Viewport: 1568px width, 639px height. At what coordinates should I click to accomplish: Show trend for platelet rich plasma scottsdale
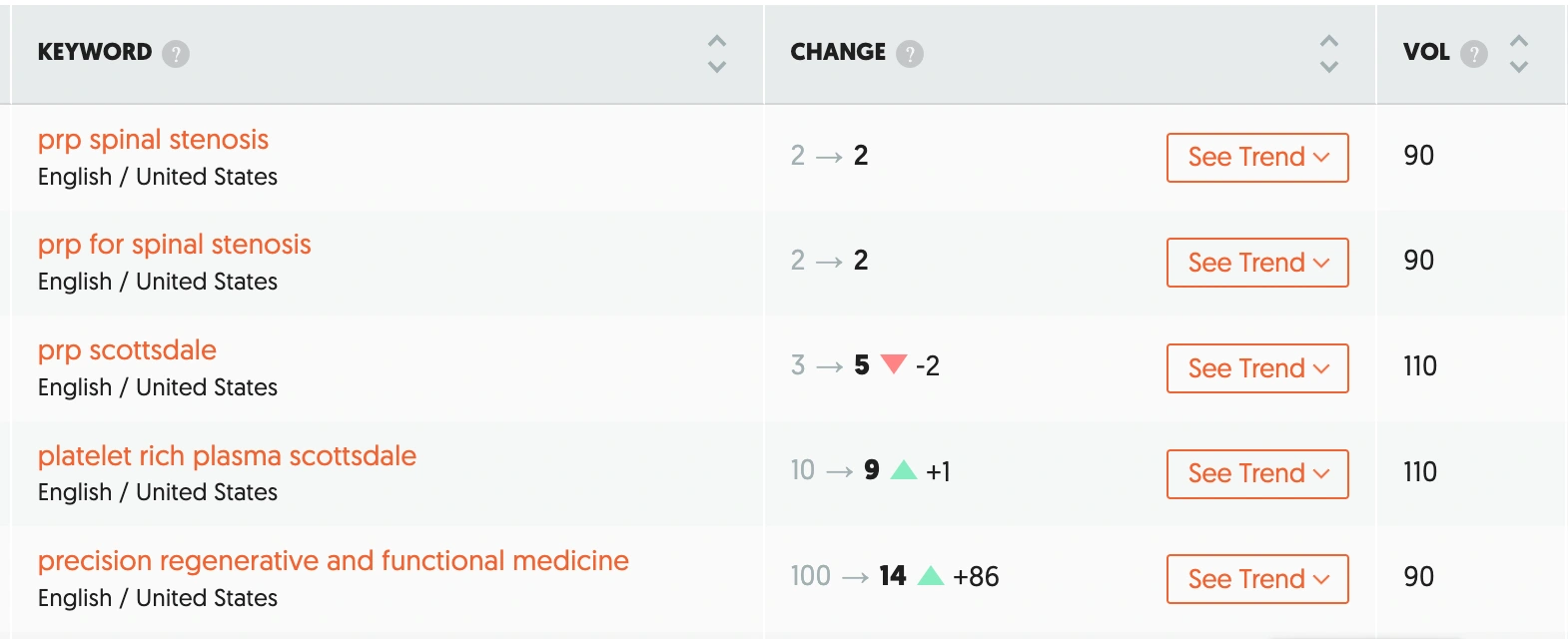pyautogui.click(x=1257, y=473)
